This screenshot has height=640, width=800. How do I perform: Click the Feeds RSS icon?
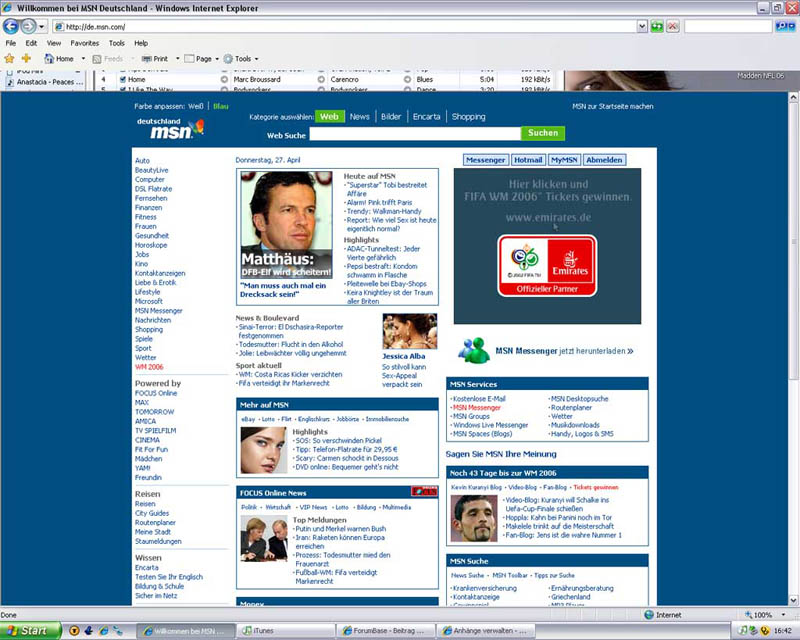pos(96,59)
